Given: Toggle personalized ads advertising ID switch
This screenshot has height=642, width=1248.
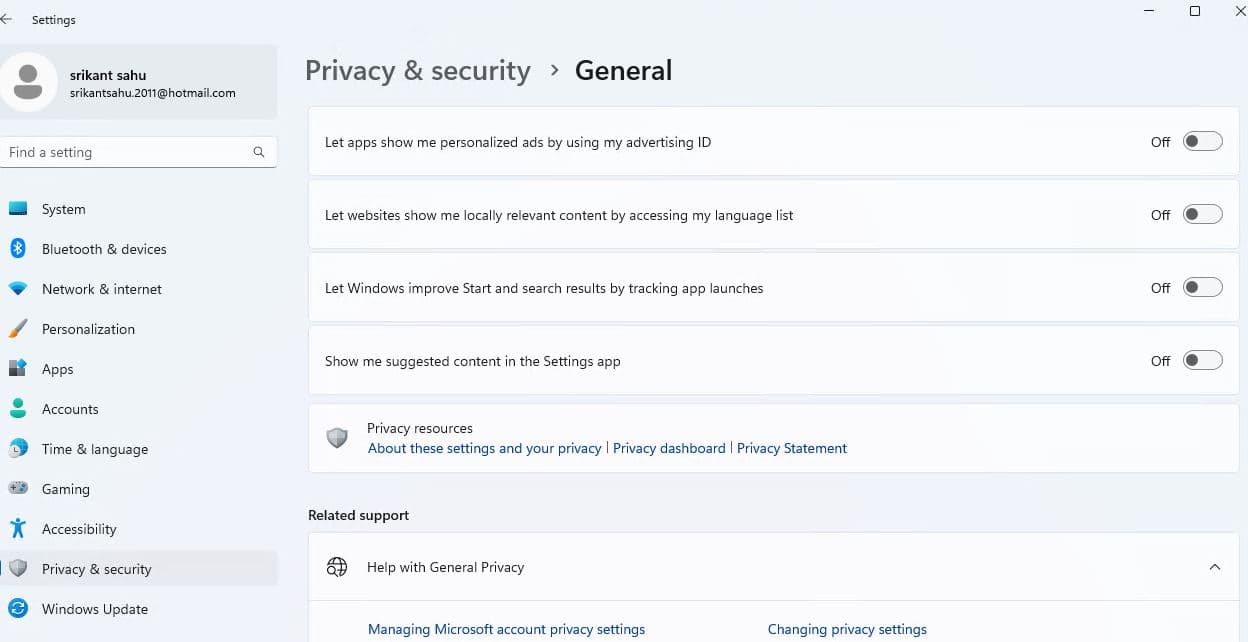Looking at the screenshot, I should point(1202,142).
